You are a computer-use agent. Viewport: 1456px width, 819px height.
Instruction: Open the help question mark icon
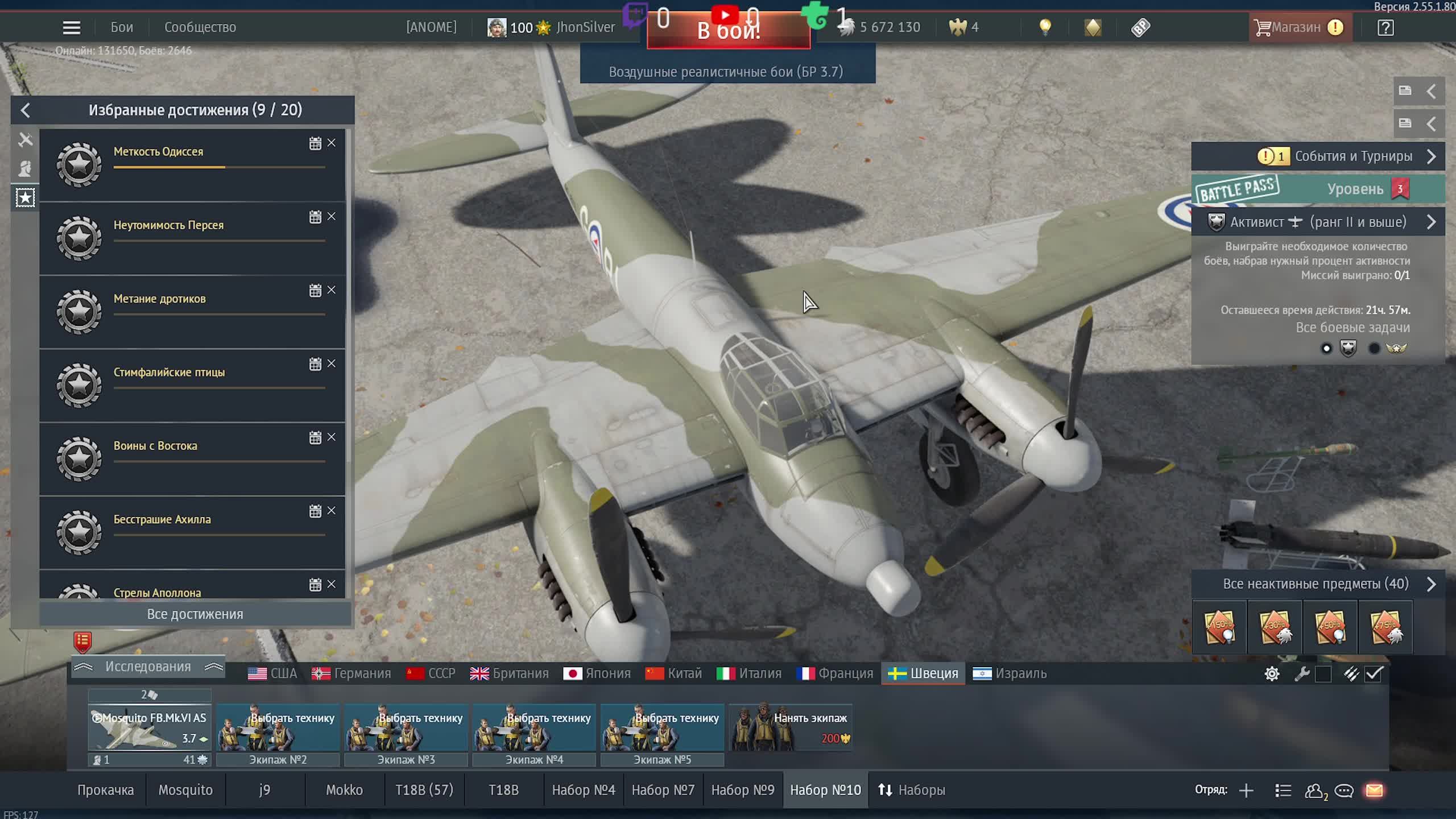tap(1385, 27)
